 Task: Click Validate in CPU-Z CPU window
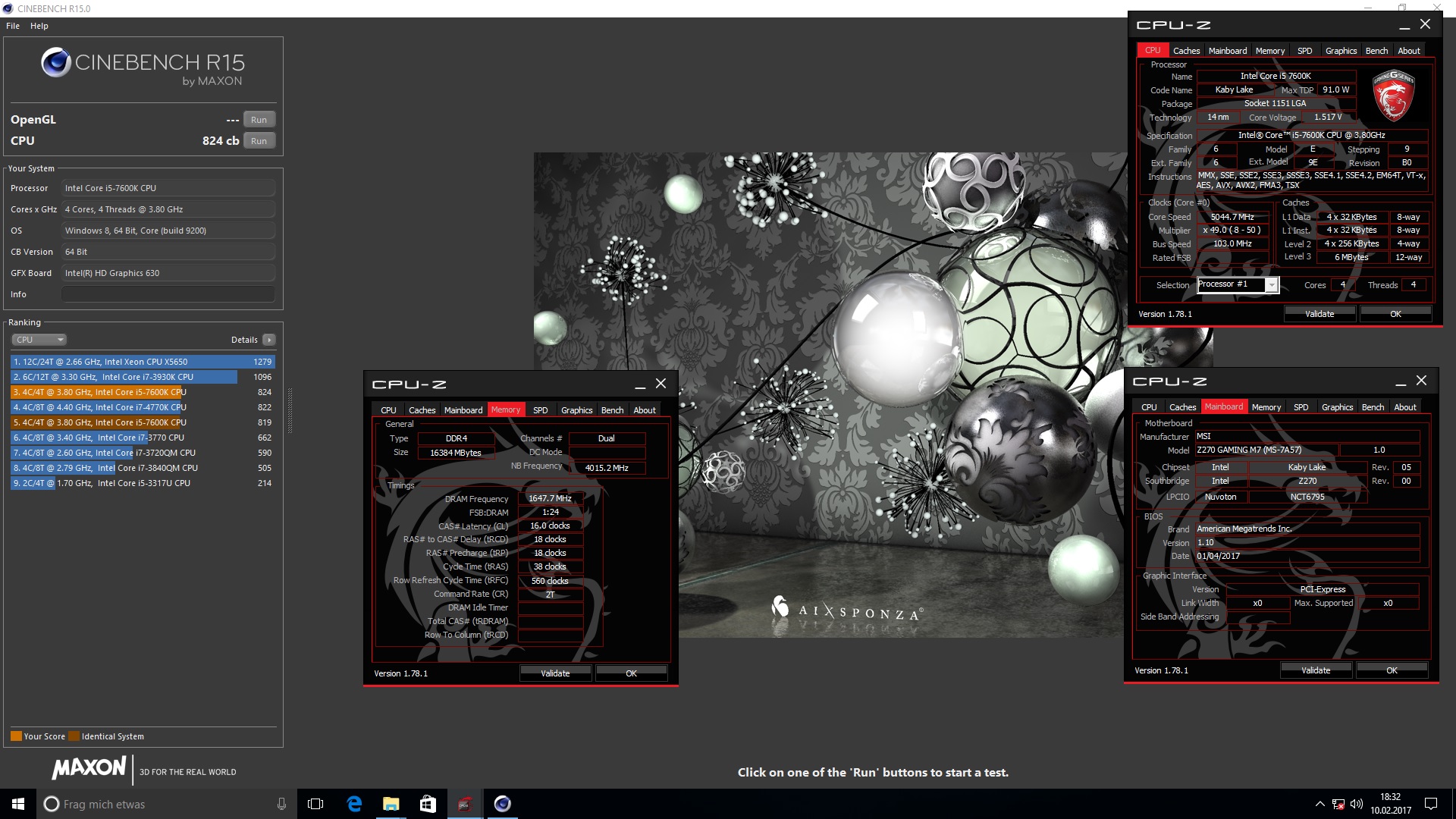pos(1319,314)
